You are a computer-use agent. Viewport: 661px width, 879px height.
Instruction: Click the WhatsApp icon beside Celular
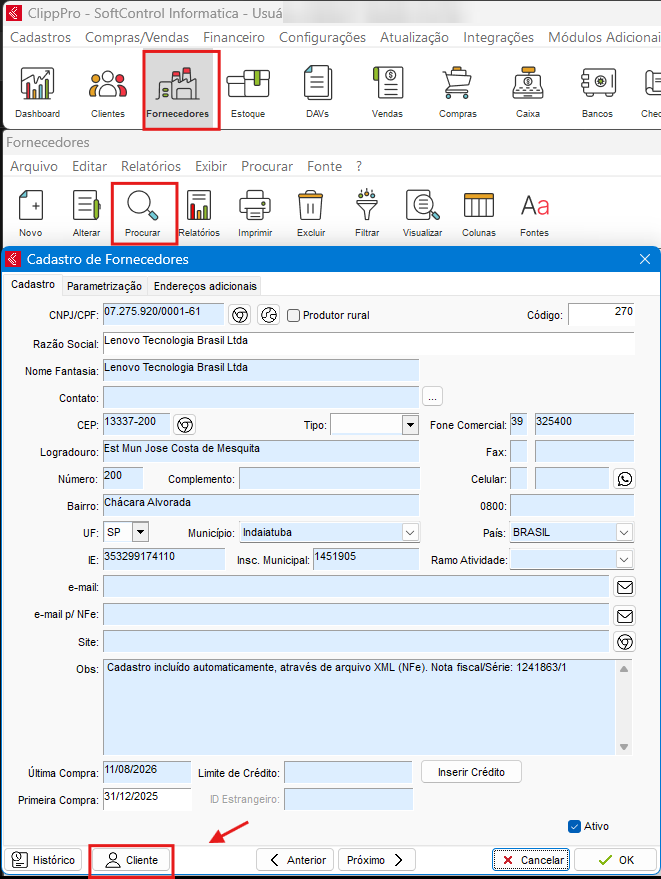pyautogui.click(x=625, y=479)
